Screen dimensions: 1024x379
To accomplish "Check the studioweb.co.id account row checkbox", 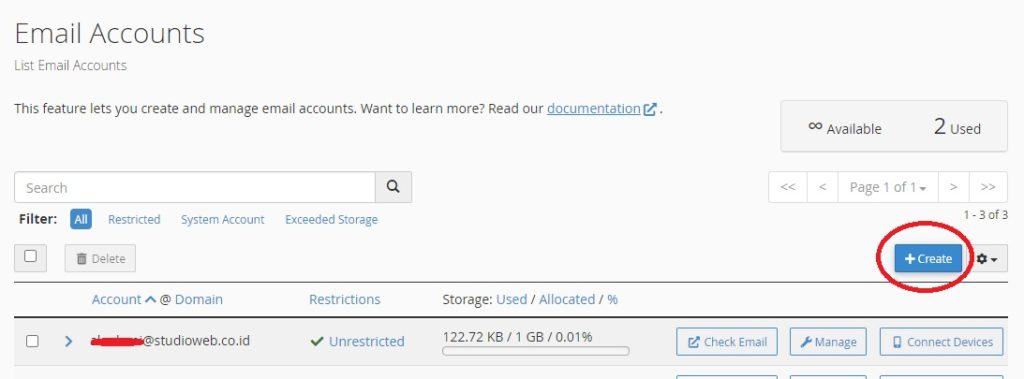I will pos(32,341).
